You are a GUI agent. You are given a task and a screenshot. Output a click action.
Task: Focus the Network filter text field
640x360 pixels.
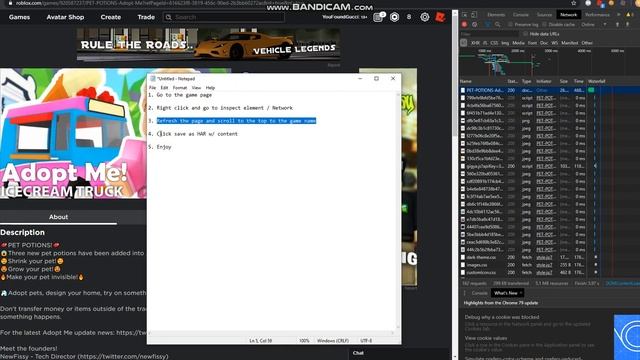click(x=489, y=34)
